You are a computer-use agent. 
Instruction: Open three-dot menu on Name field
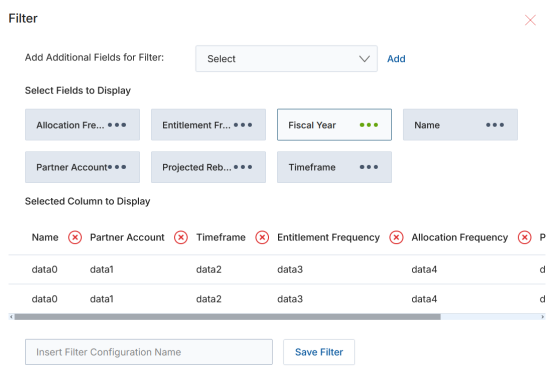pyautogui.click(x=495, y=125)
